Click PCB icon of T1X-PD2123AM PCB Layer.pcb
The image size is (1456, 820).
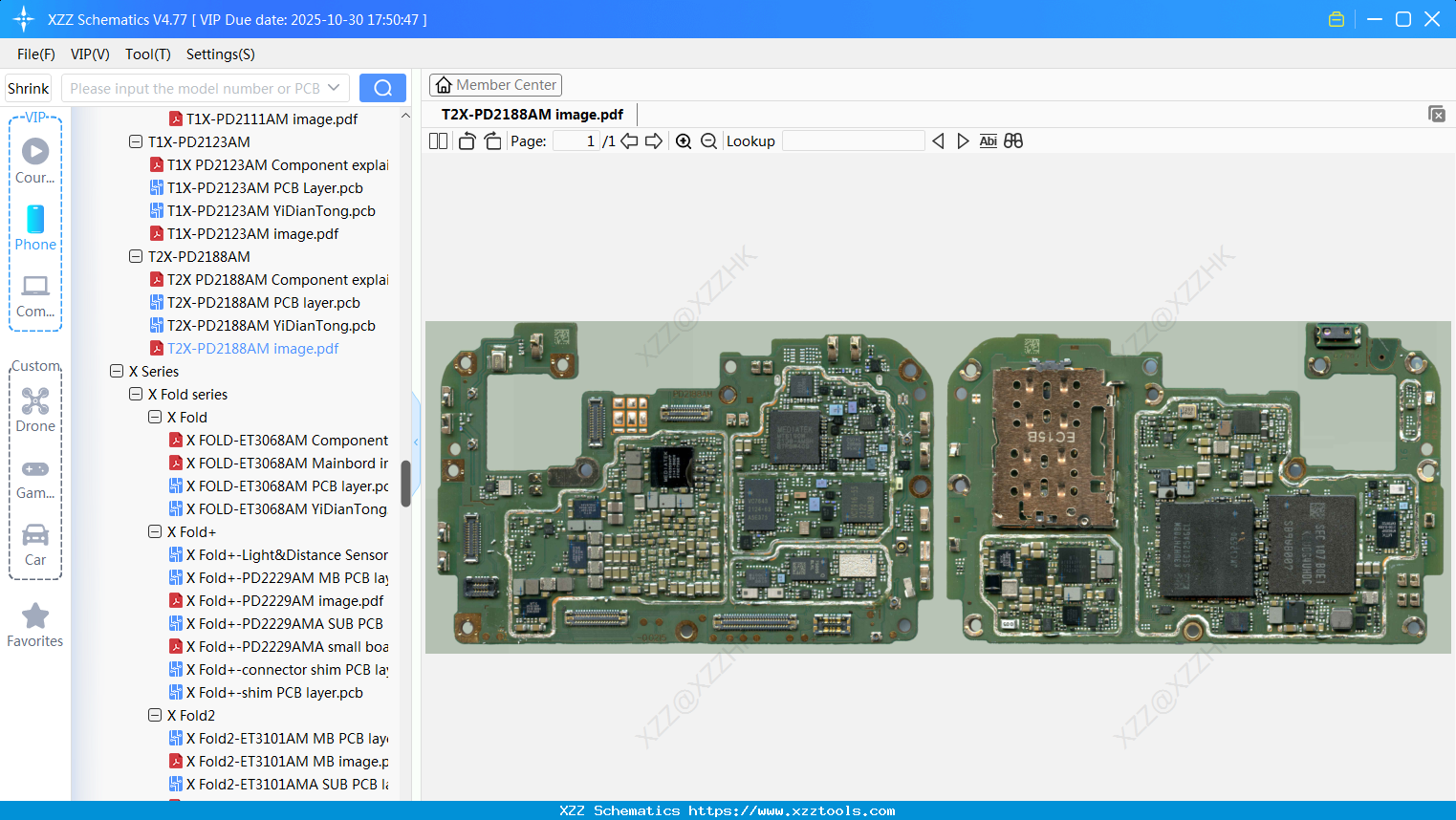157,188
